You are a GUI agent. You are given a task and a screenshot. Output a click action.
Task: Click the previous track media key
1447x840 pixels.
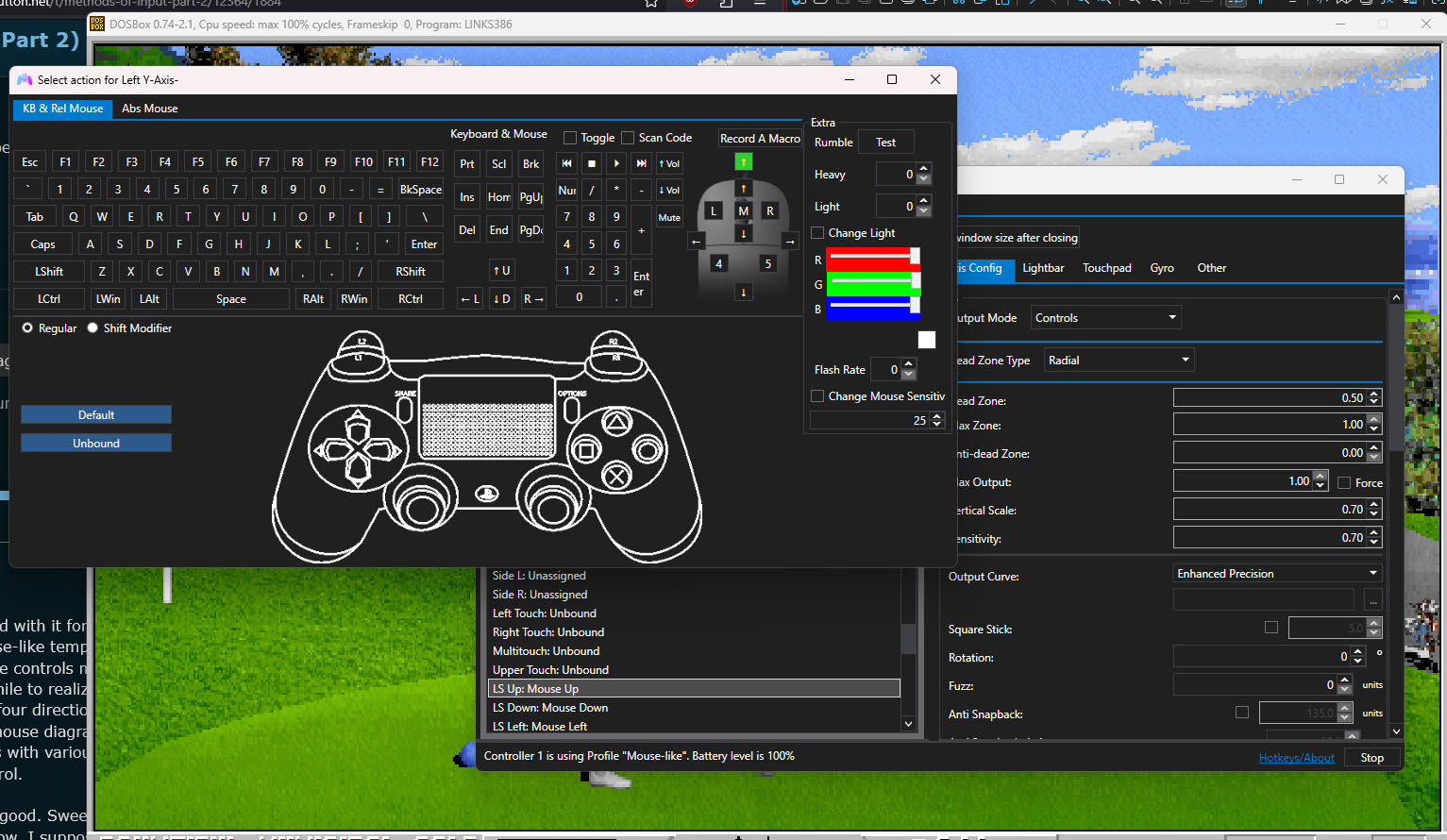(x=567, y=163)
